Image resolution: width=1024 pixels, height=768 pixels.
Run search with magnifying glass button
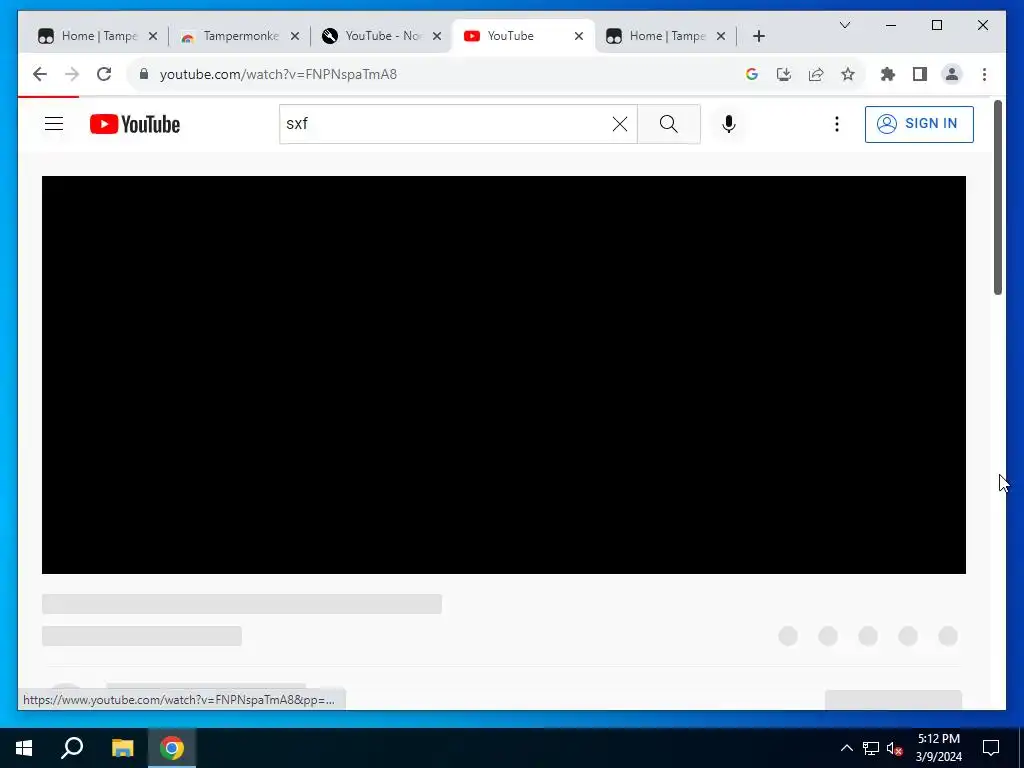[669, 124]
